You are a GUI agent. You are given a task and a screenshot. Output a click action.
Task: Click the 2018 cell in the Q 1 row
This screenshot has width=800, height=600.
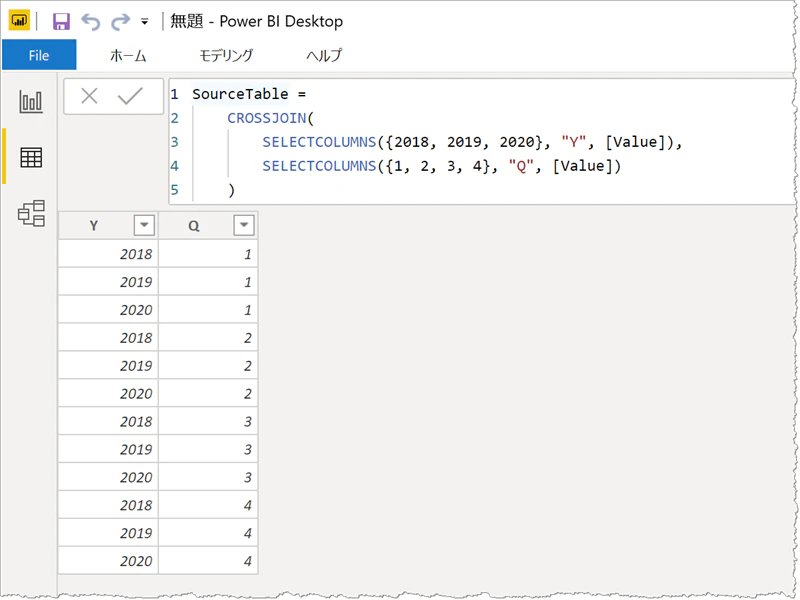pyautogui.click(x=109, y=254)
